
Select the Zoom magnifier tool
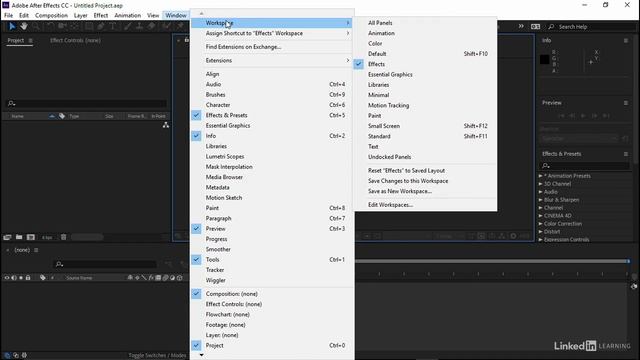point(36,27)
